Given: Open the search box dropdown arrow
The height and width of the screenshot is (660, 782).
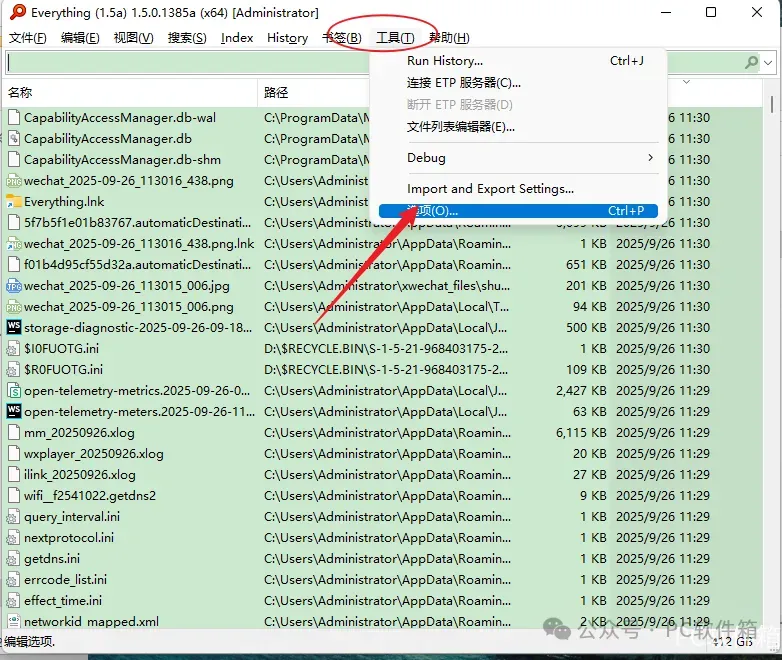Looking at the screenshot, I should tap(768, 62).
